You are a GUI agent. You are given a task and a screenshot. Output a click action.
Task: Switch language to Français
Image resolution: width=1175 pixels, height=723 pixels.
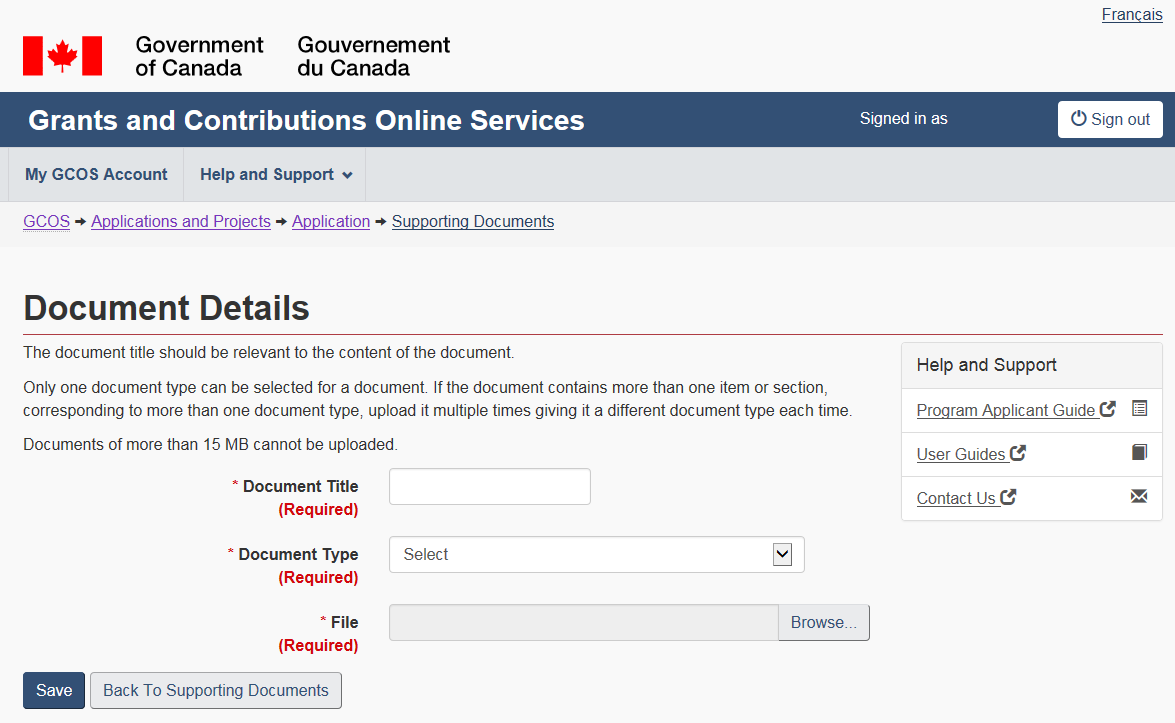pyautogui.click(x=1132, y=15)
